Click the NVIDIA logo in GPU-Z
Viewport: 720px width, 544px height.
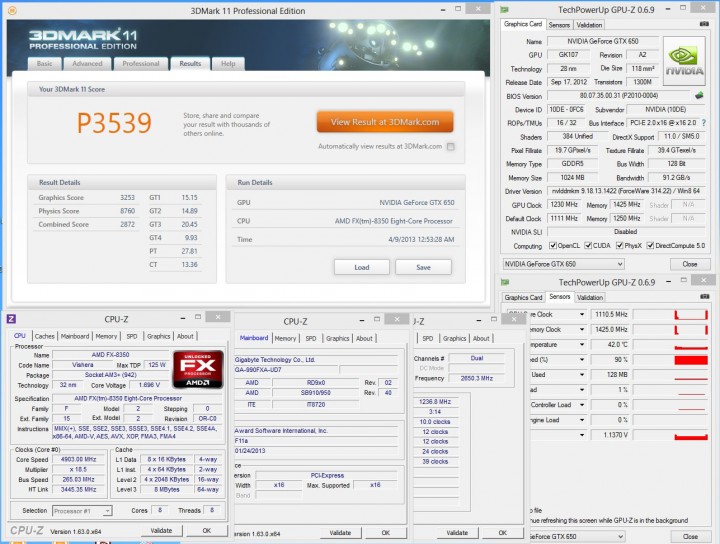point(684,61)
